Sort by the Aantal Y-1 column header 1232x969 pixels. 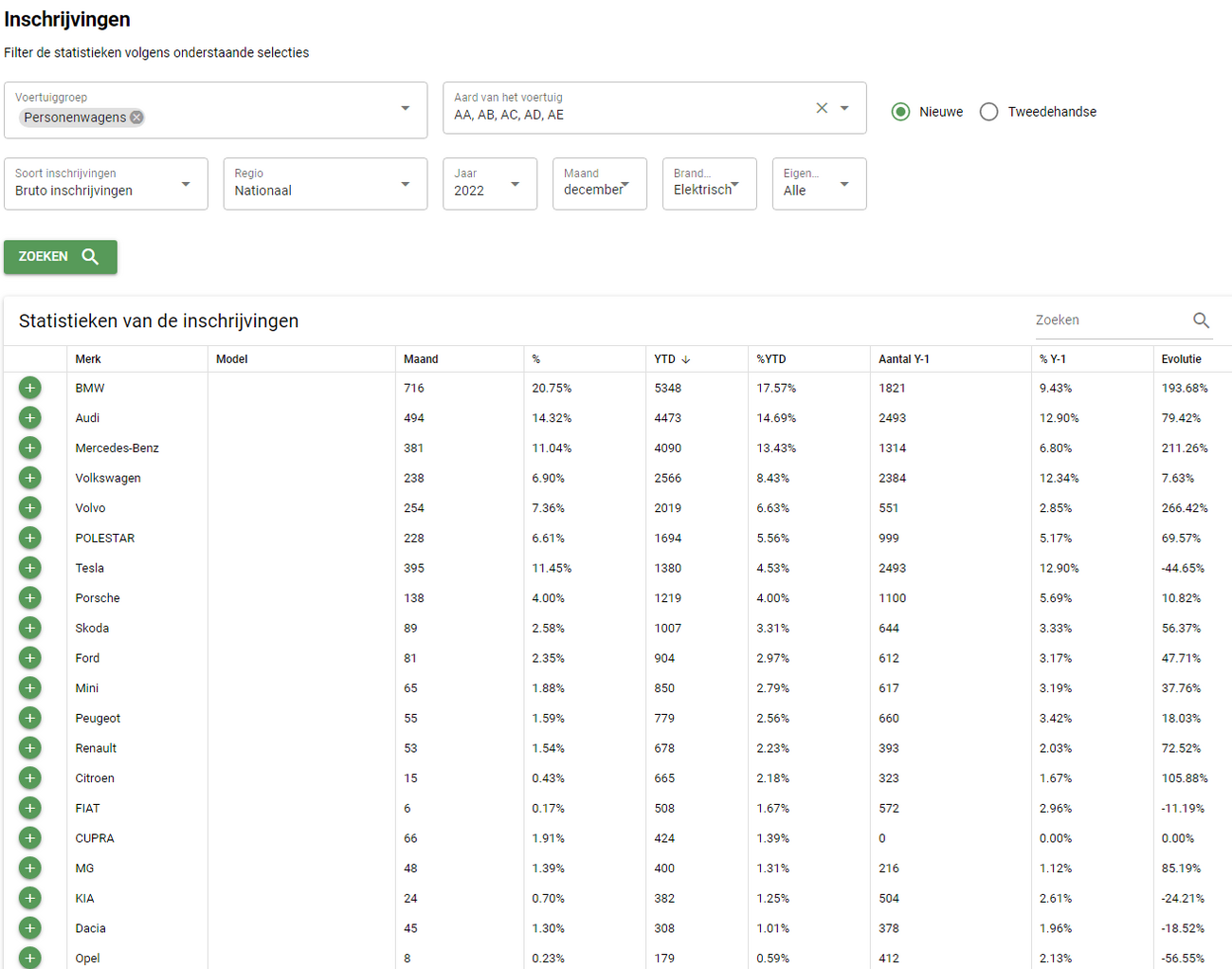click(x=904, y=359)
